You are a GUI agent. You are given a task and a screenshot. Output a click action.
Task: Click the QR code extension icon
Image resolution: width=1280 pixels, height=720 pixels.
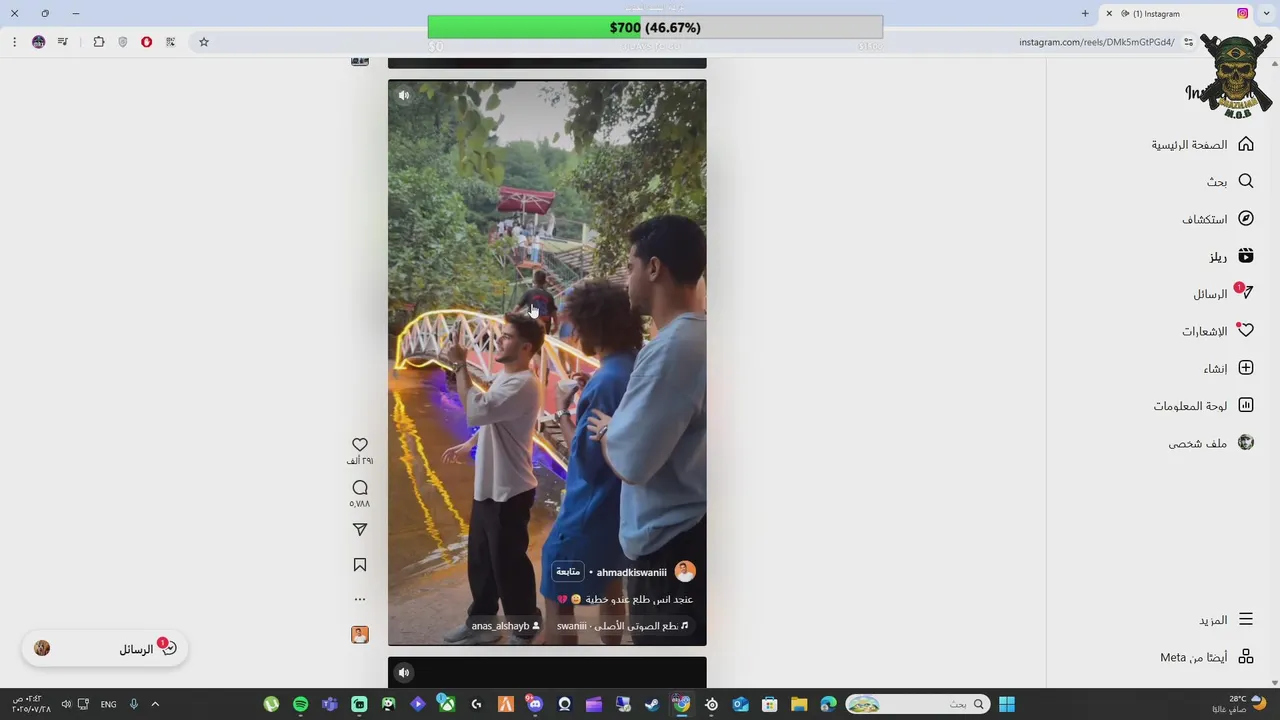(x=171, y=42)
